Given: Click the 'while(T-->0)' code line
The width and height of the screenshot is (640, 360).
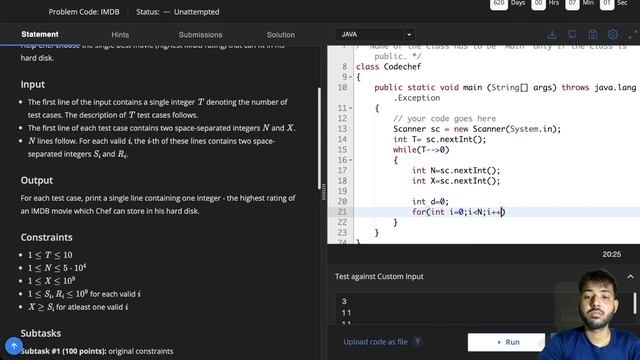Looking at the screenshot, I should coord(421,150).
